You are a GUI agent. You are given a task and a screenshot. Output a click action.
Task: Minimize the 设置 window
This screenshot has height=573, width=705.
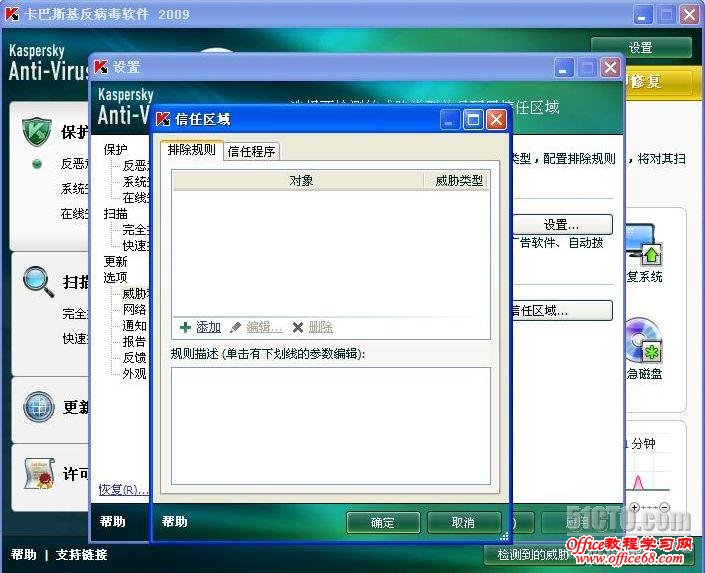(x=563, y=68)
